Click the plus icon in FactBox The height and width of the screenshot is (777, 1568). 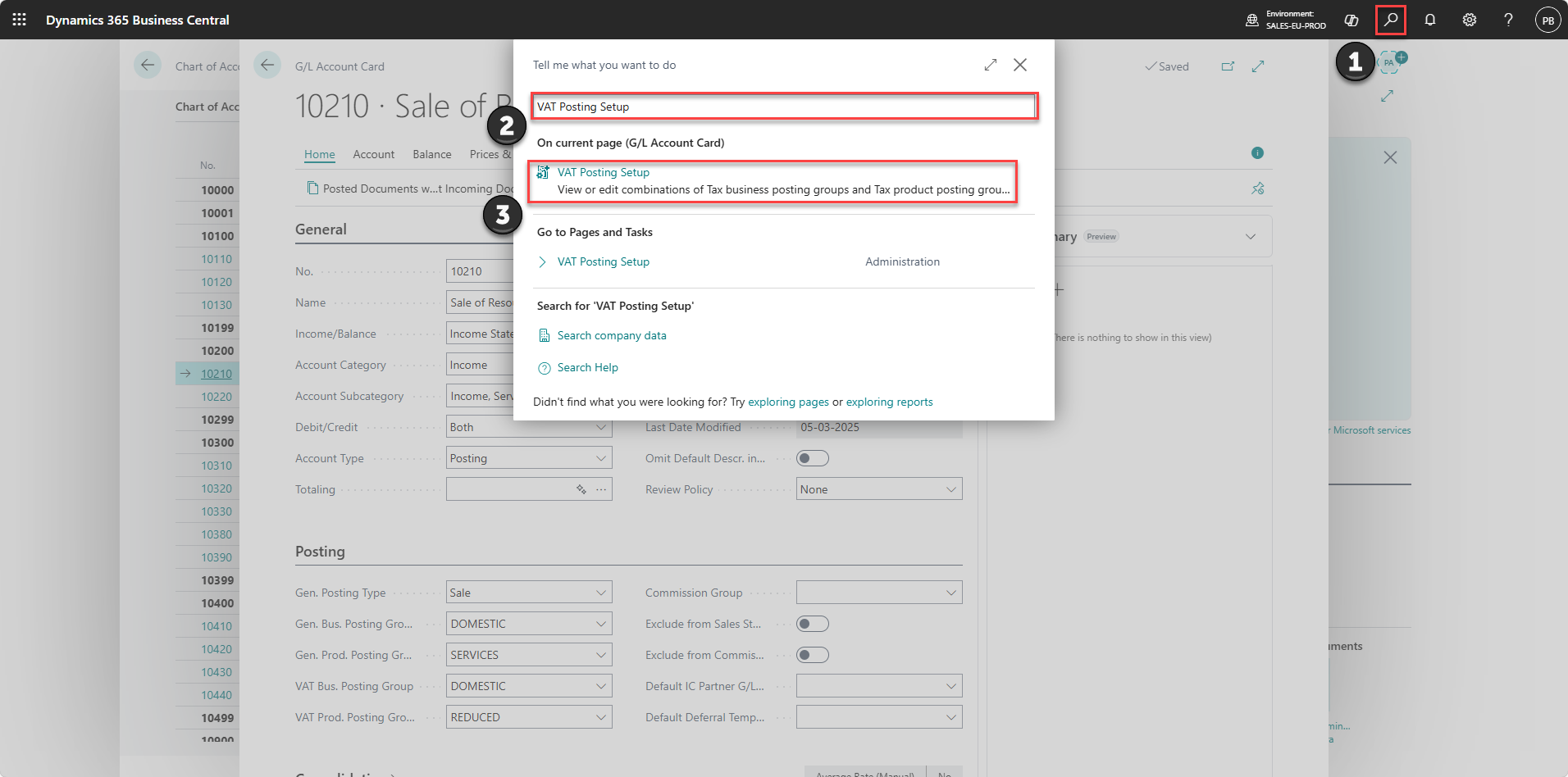pos(1059,290)
